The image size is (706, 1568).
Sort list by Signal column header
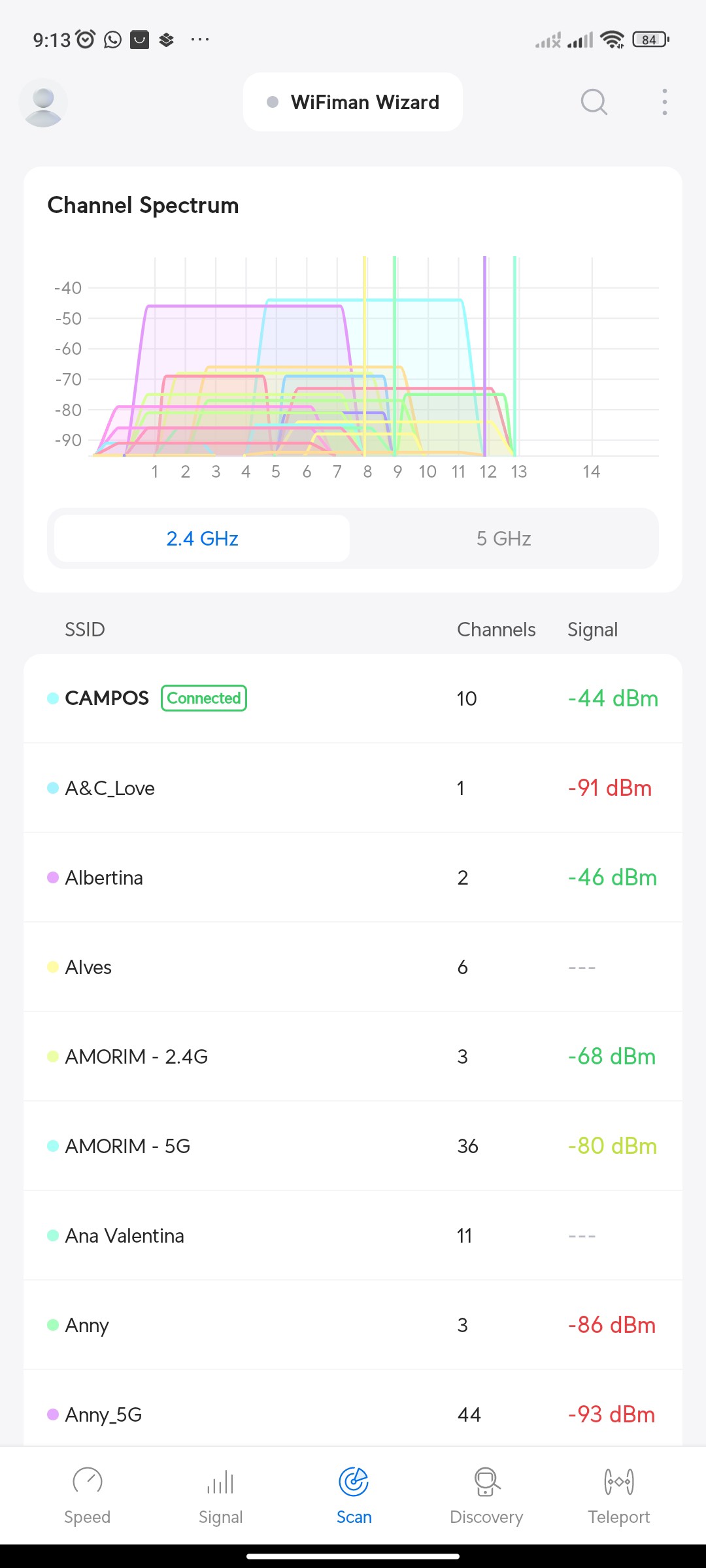(x=592, y=630)
